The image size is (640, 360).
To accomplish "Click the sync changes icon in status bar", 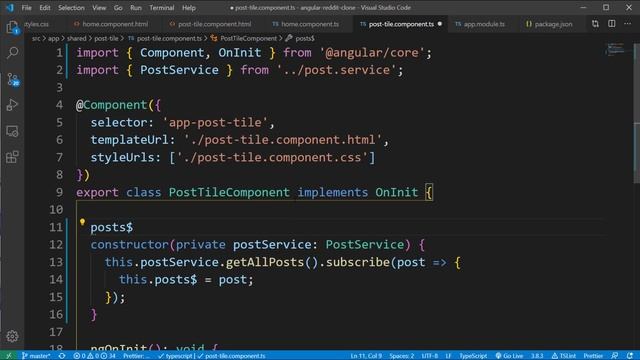I will click(x=62, y=356).
